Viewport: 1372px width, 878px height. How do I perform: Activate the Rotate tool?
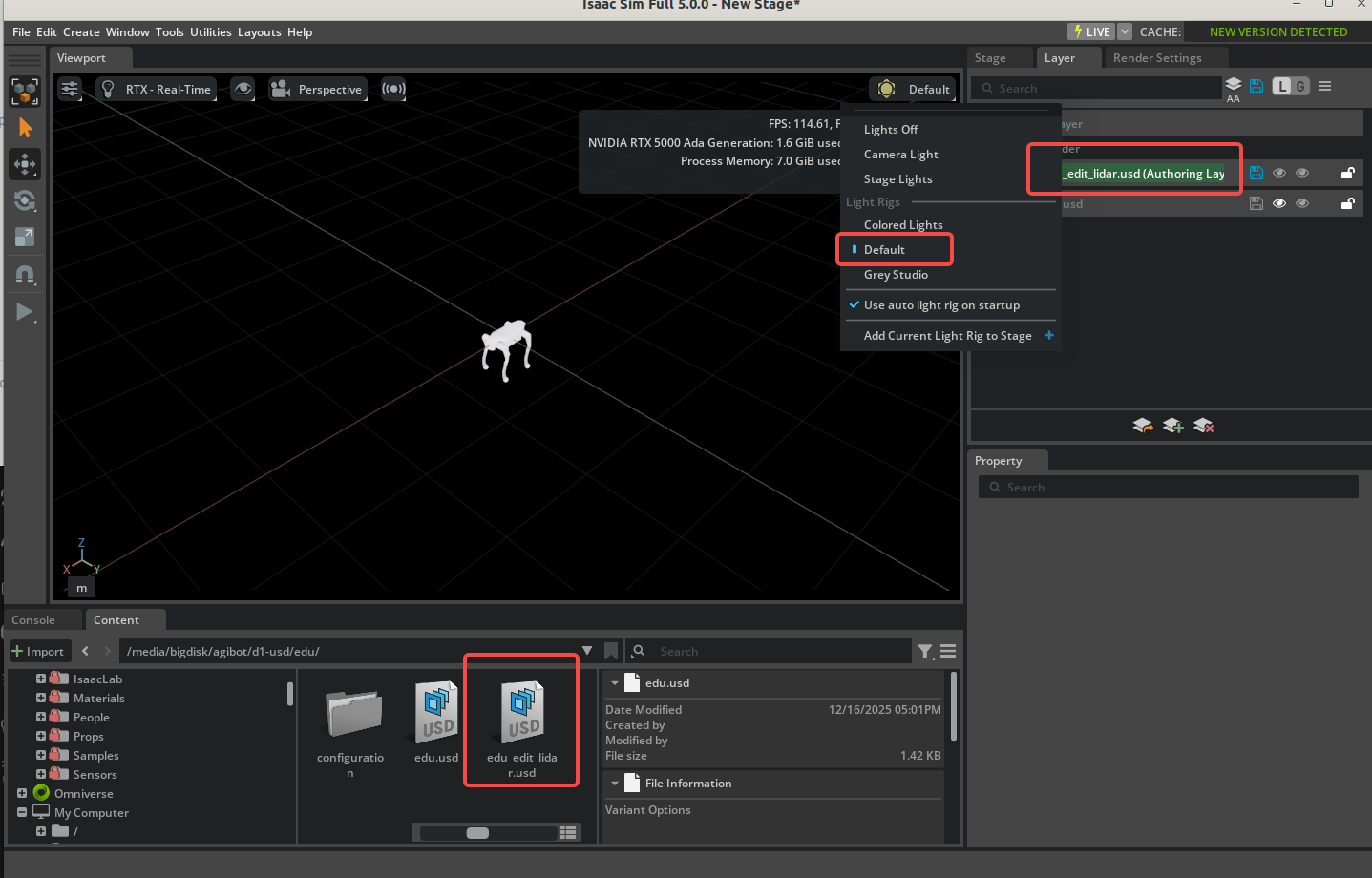(x=25, y=200)
